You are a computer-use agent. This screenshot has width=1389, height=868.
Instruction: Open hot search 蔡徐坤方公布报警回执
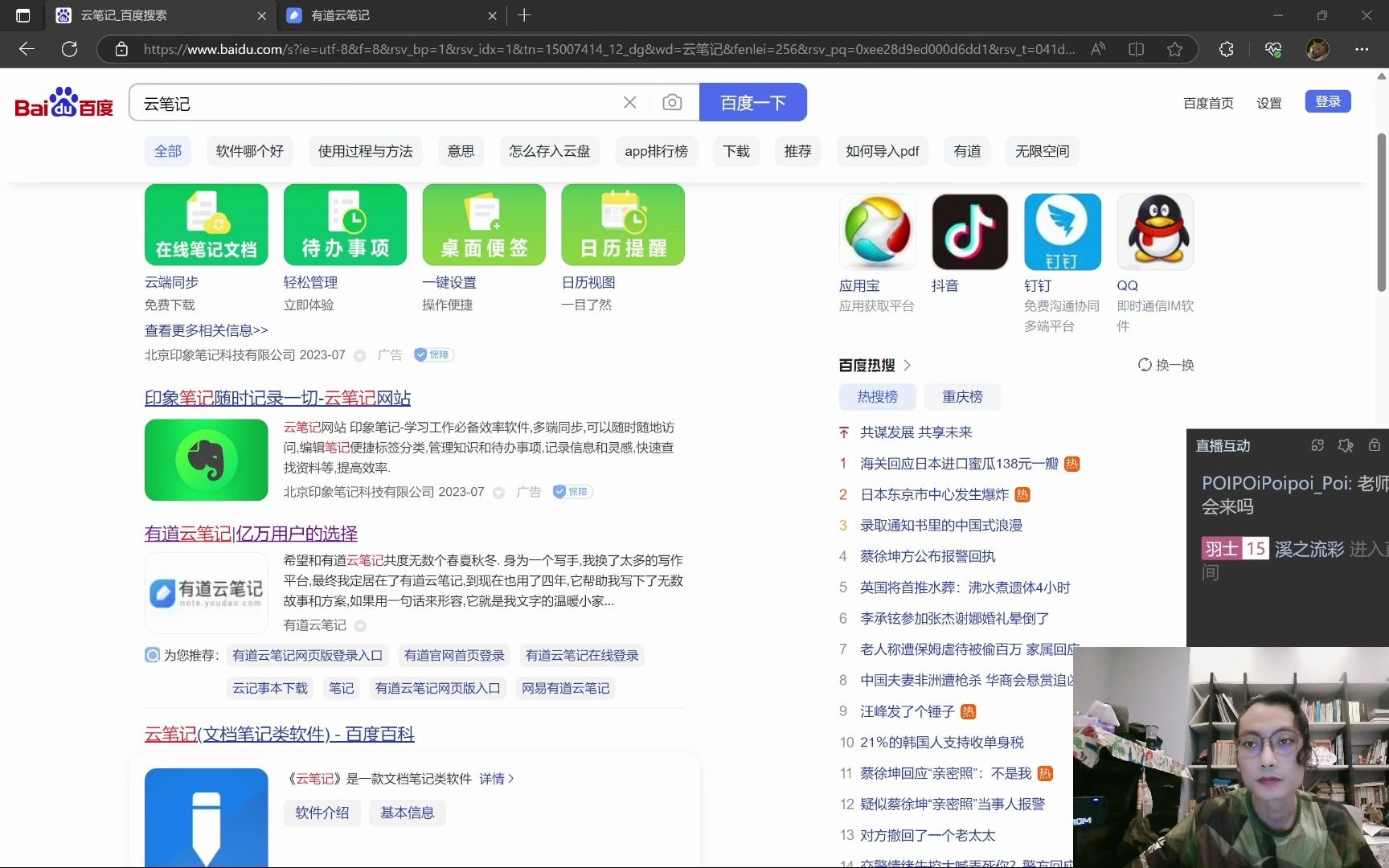click(928, 556)
